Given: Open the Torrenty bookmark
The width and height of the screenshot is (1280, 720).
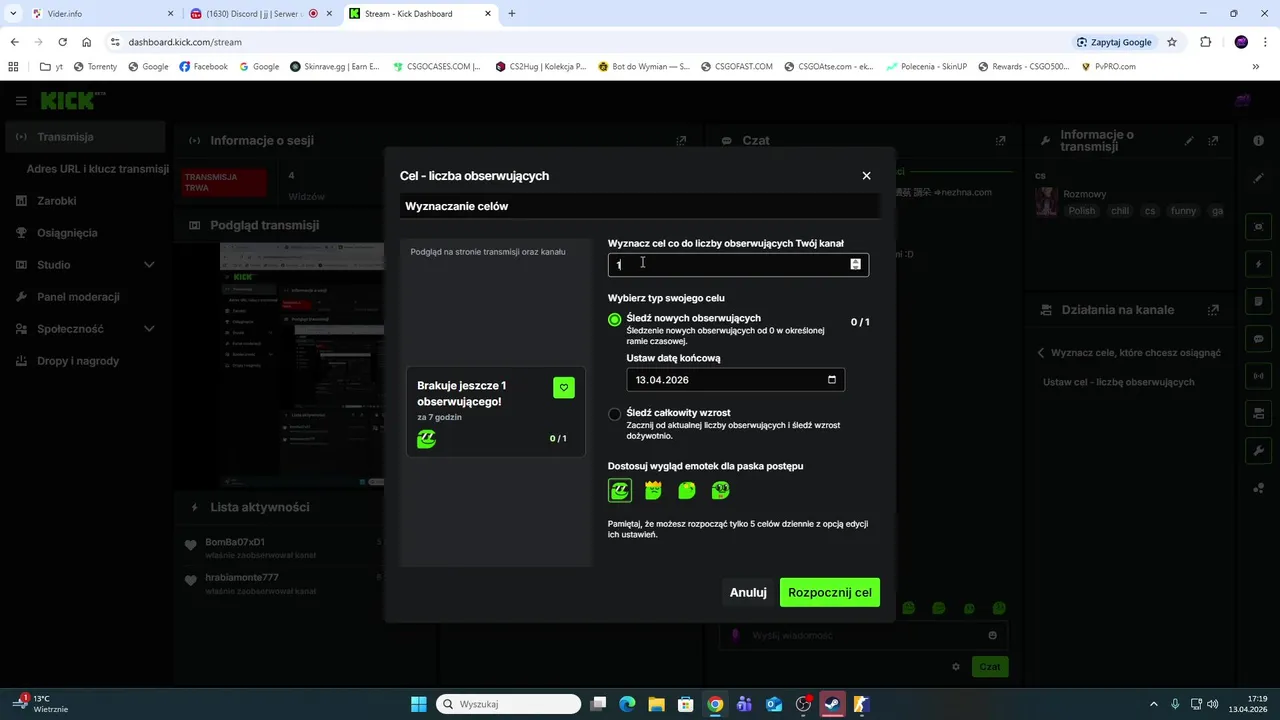Looking at the screenshot, I should coord(94,67).
